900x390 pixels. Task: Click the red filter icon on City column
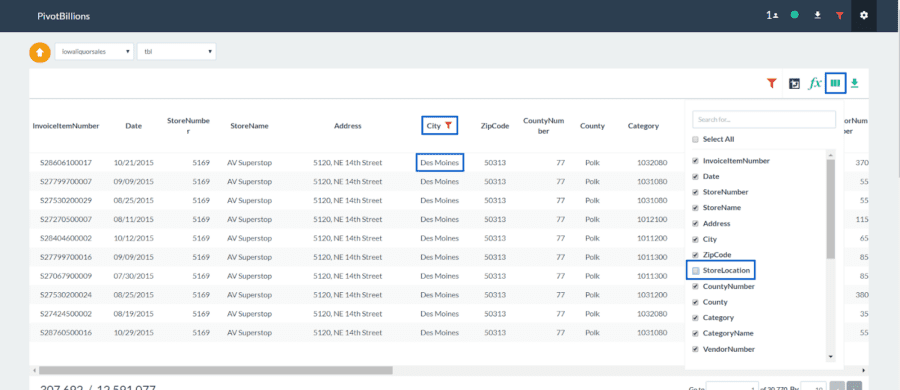coord(449,125)
